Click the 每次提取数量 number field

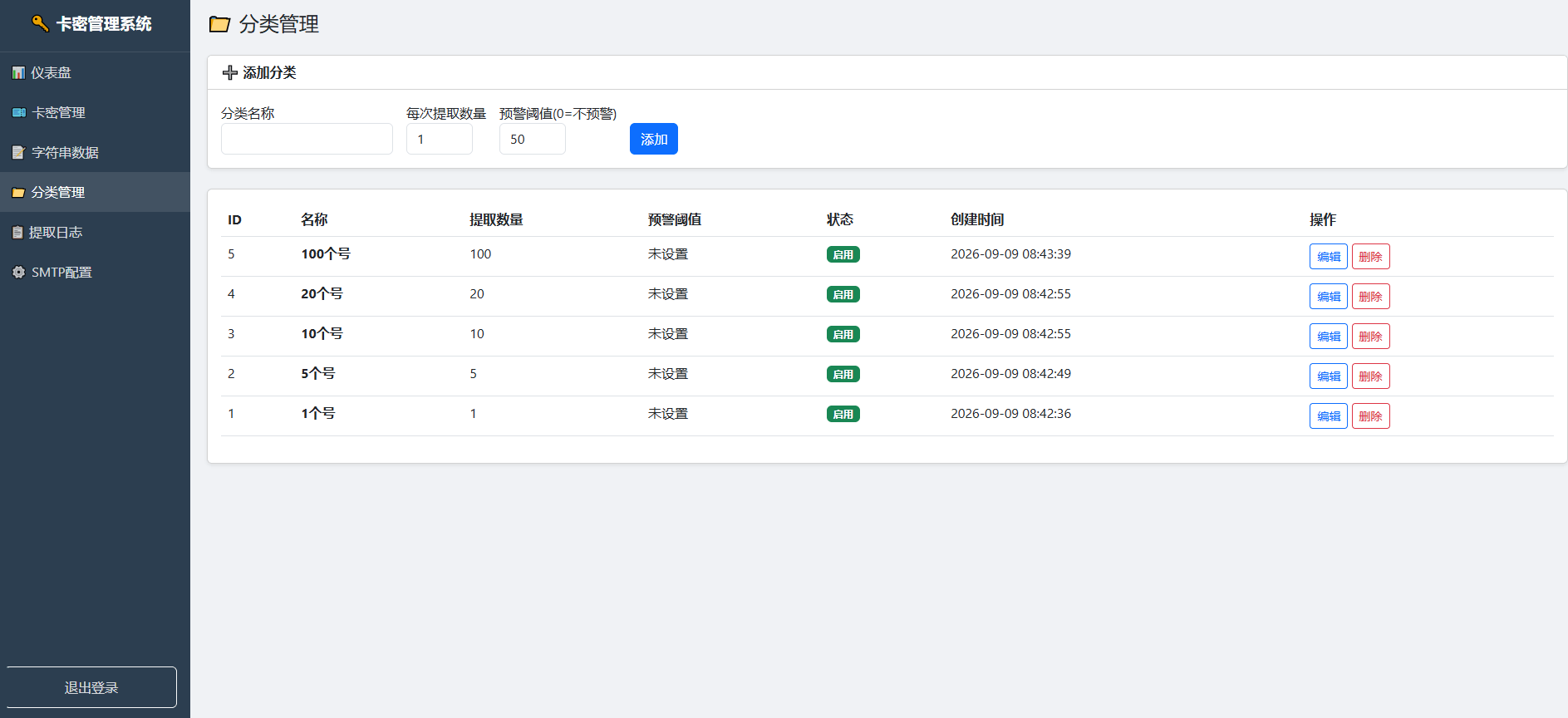pos(440,139)
